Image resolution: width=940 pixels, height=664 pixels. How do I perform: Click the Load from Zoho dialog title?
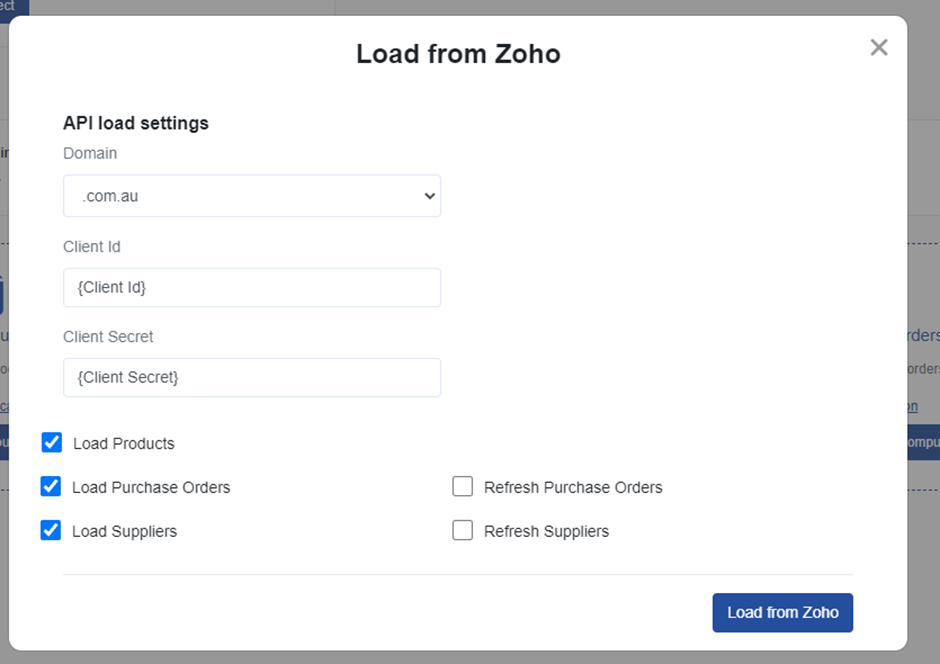(458, 54)
